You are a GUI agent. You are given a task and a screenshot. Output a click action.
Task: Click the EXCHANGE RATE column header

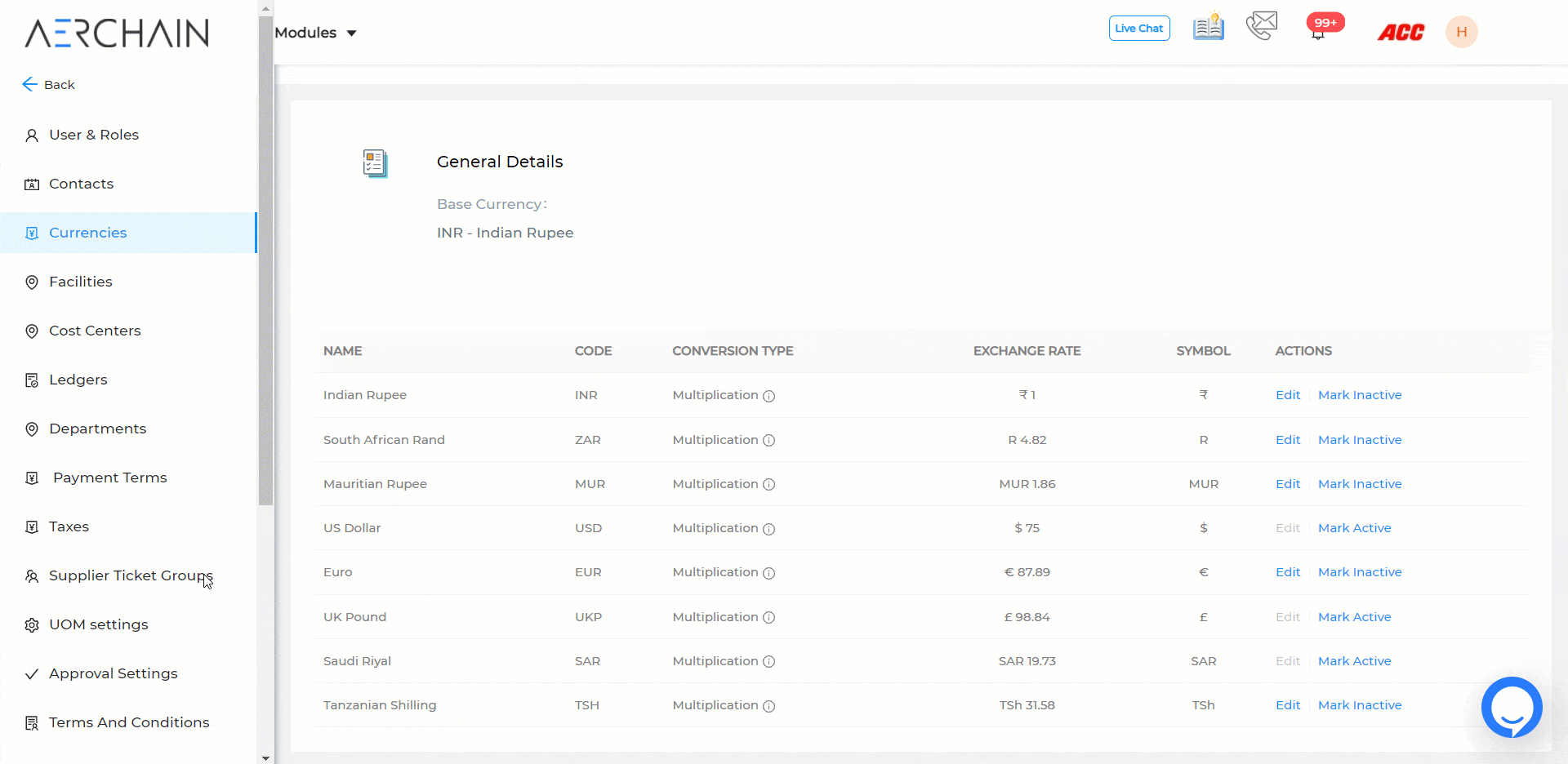(1027, 351)
